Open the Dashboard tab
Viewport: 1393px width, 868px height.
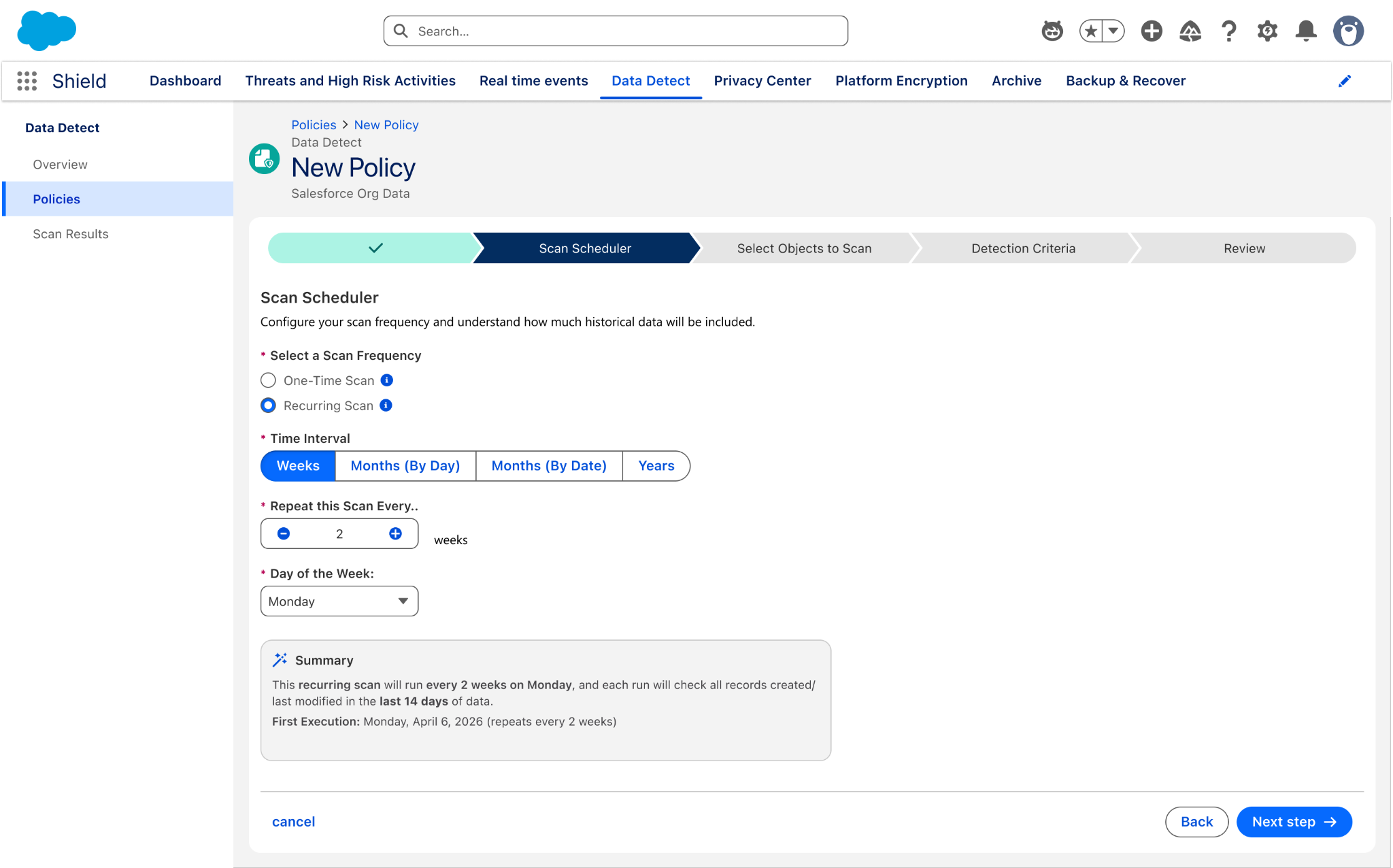coord(186,81)
